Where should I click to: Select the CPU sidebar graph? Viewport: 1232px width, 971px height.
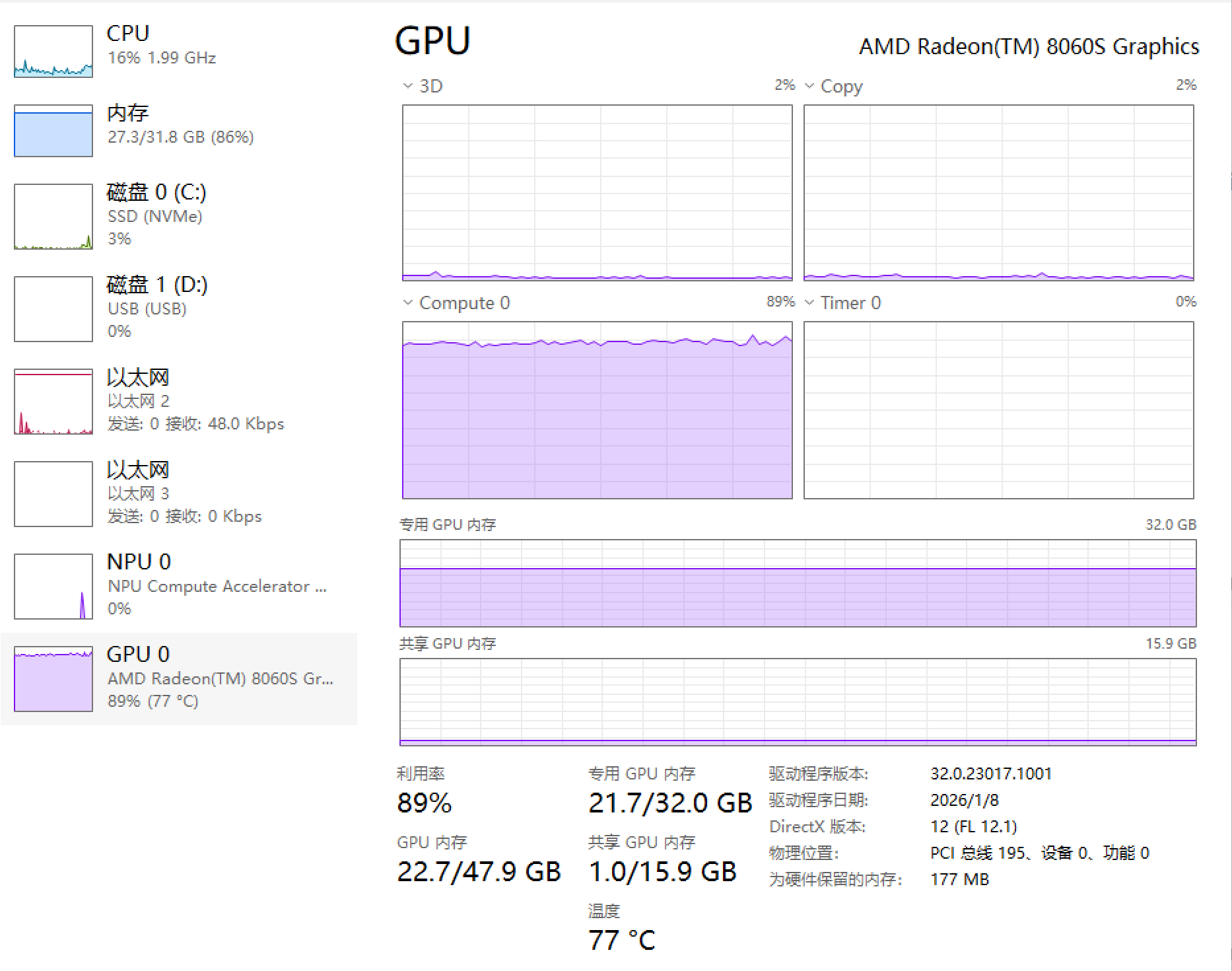53,52
